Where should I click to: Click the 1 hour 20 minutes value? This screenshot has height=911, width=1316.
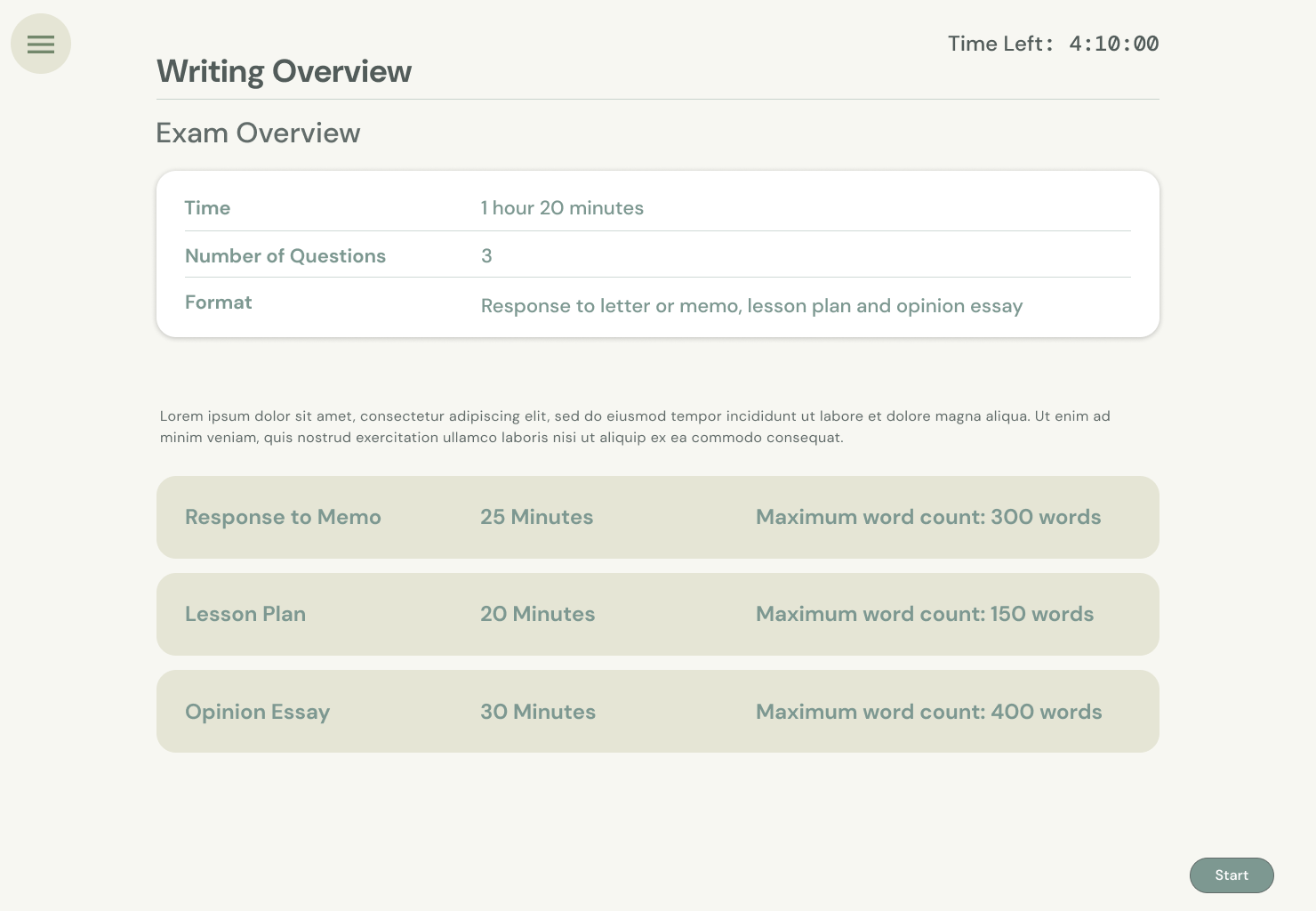(562, 208)
